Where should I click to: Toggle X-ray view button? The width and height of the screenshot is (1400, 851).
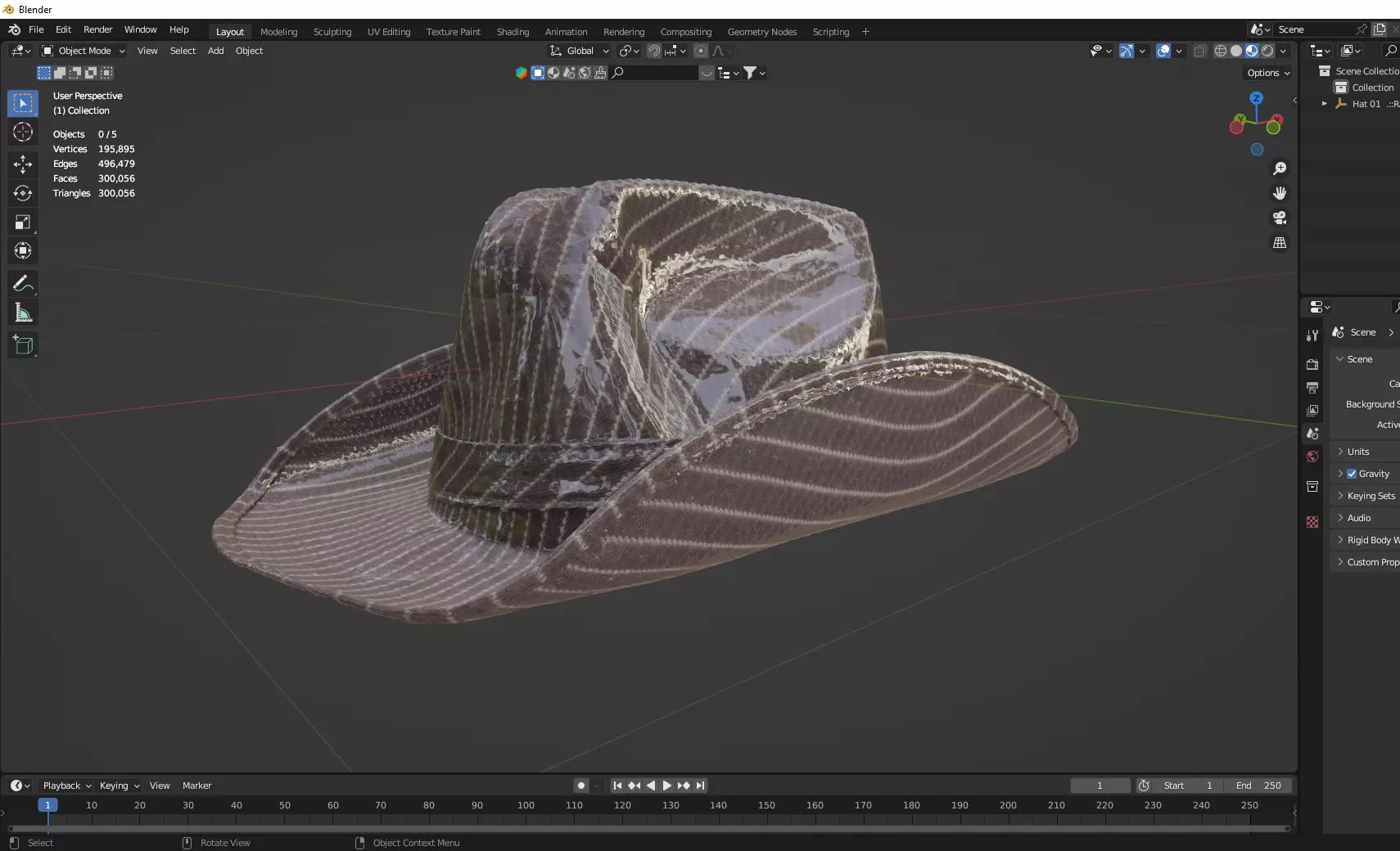click(x=1199, y=51)
